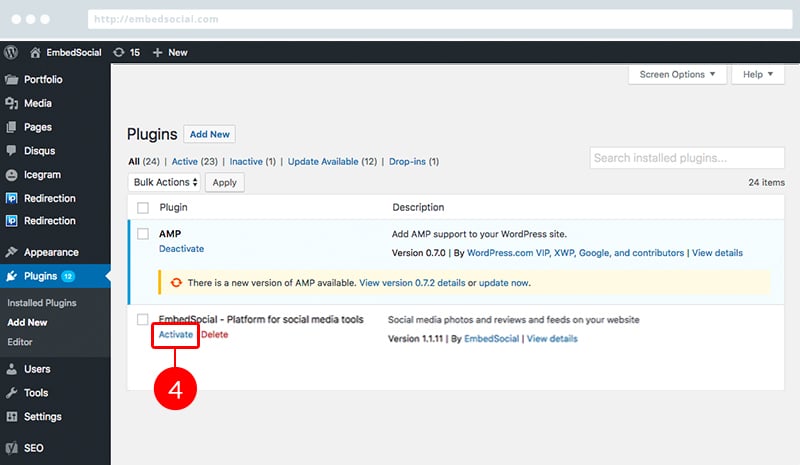Go to Installed Plugins submenu
Screen dimensions: 800x465
click(42, 303)
